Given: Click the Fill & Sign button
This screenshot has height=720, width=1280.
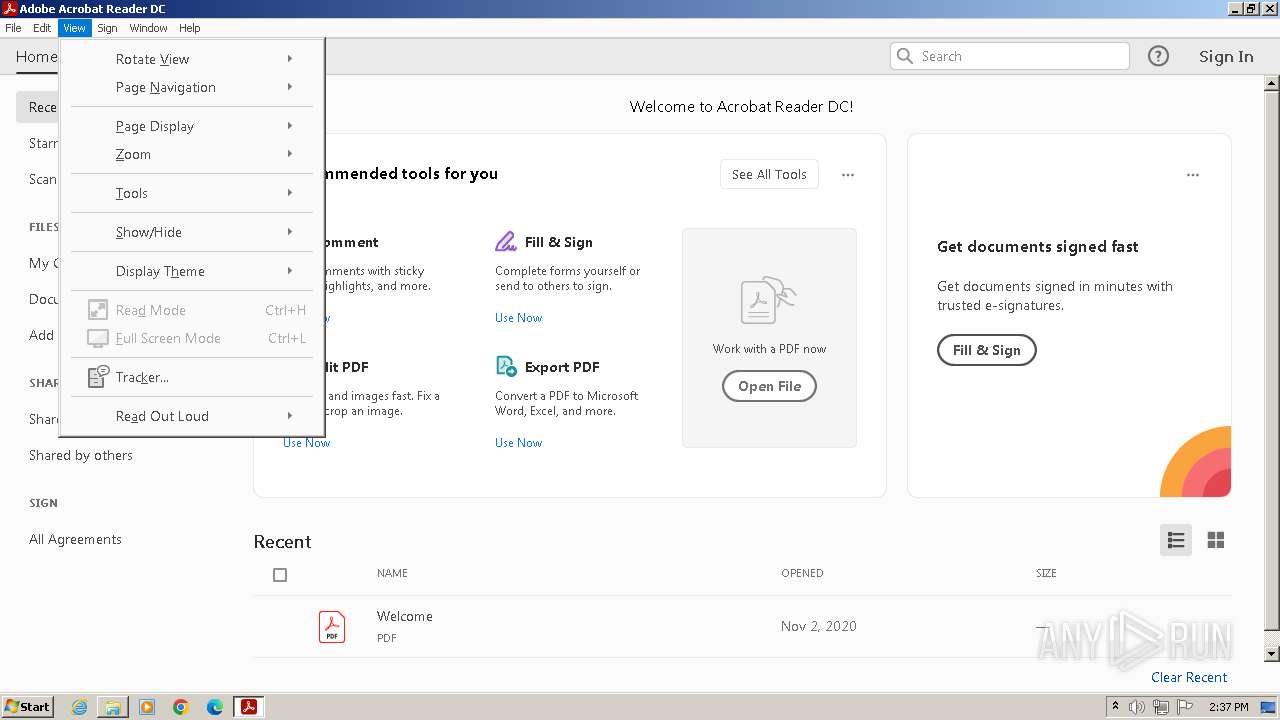Looking at the screenshot, I should [x=986, y=350].
